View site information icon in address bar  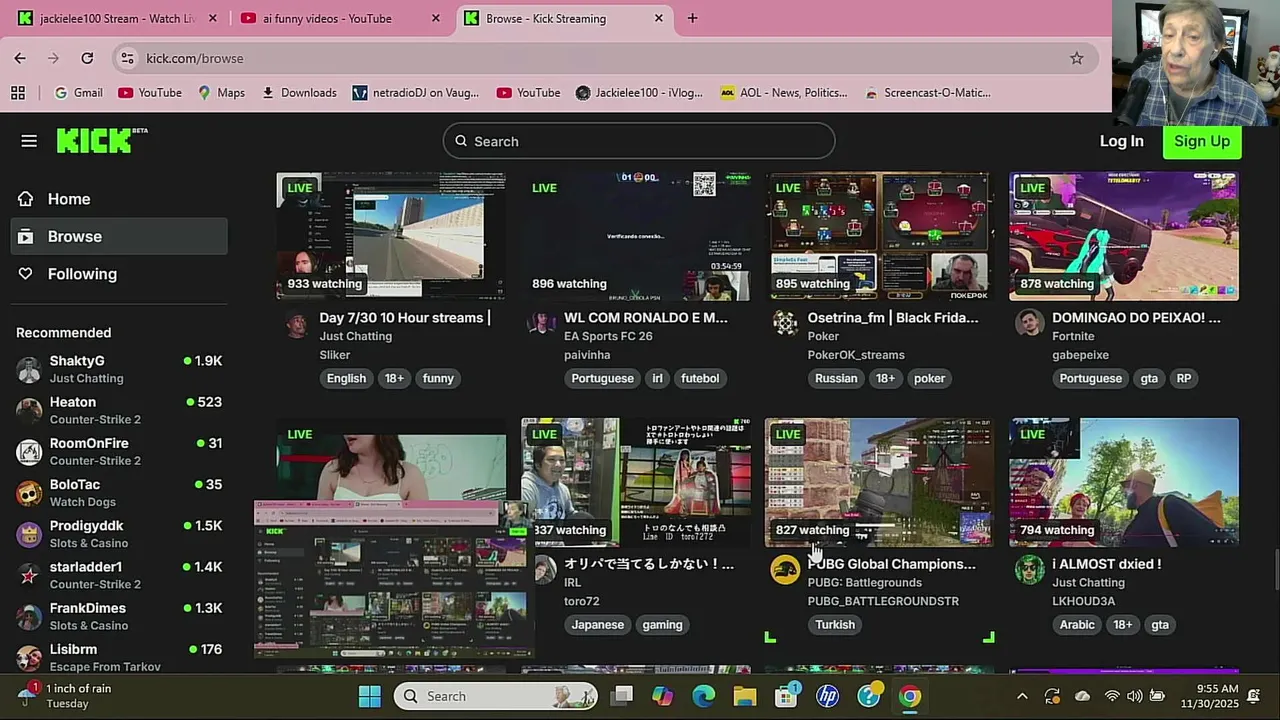(x=127, y=58)
